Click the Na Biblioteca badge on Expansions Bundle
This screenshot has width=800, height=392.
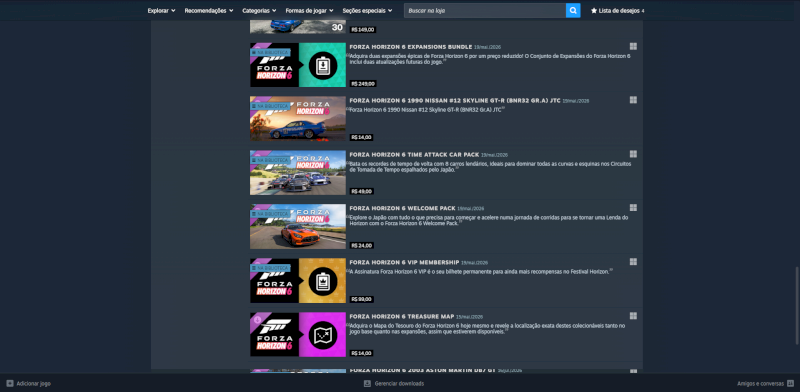tap(270, 52)
